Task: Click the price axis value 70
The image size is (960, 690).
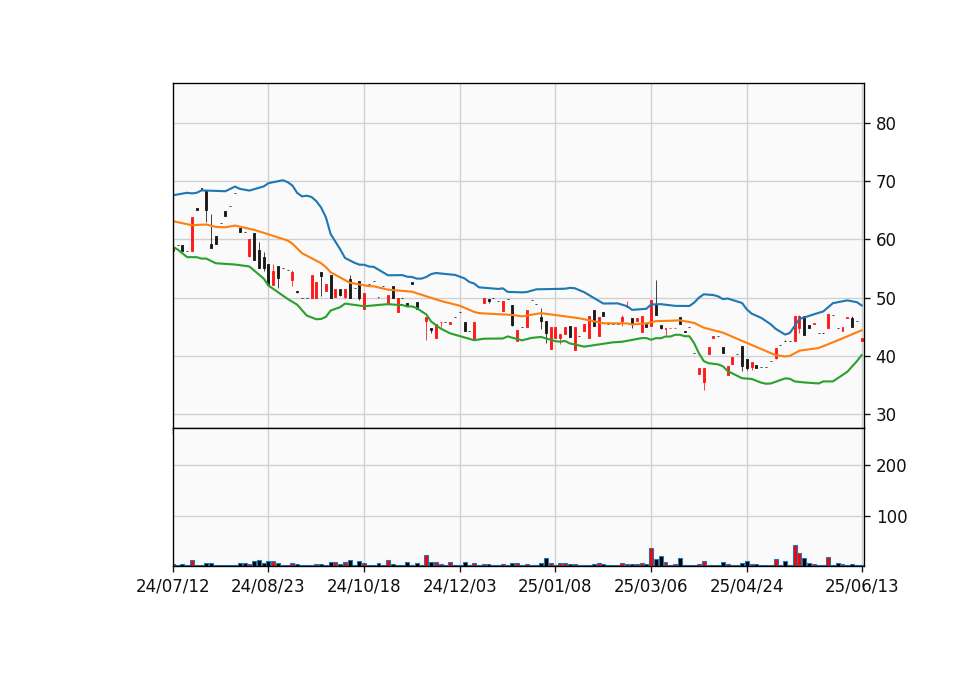Action: 886,182
